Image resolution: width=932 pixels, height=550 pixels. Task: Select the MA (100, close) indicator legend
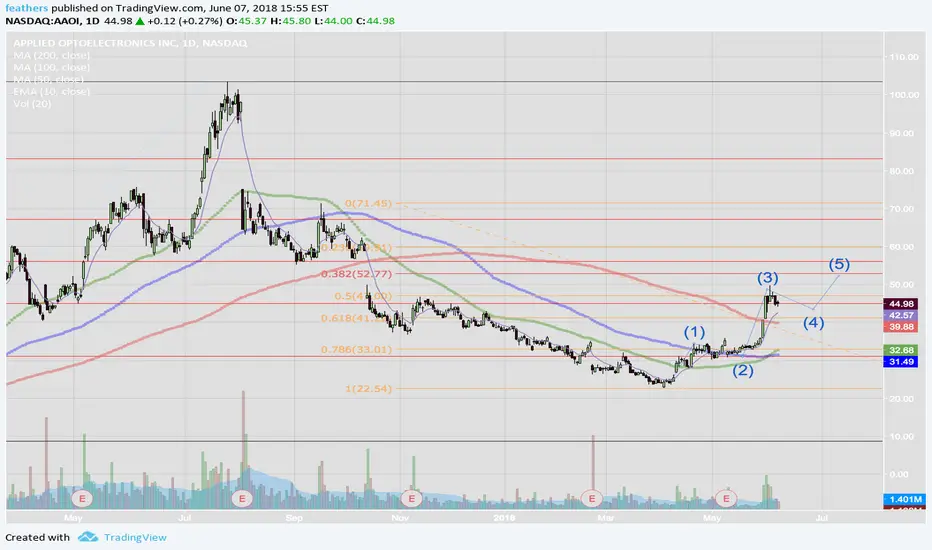52,67
